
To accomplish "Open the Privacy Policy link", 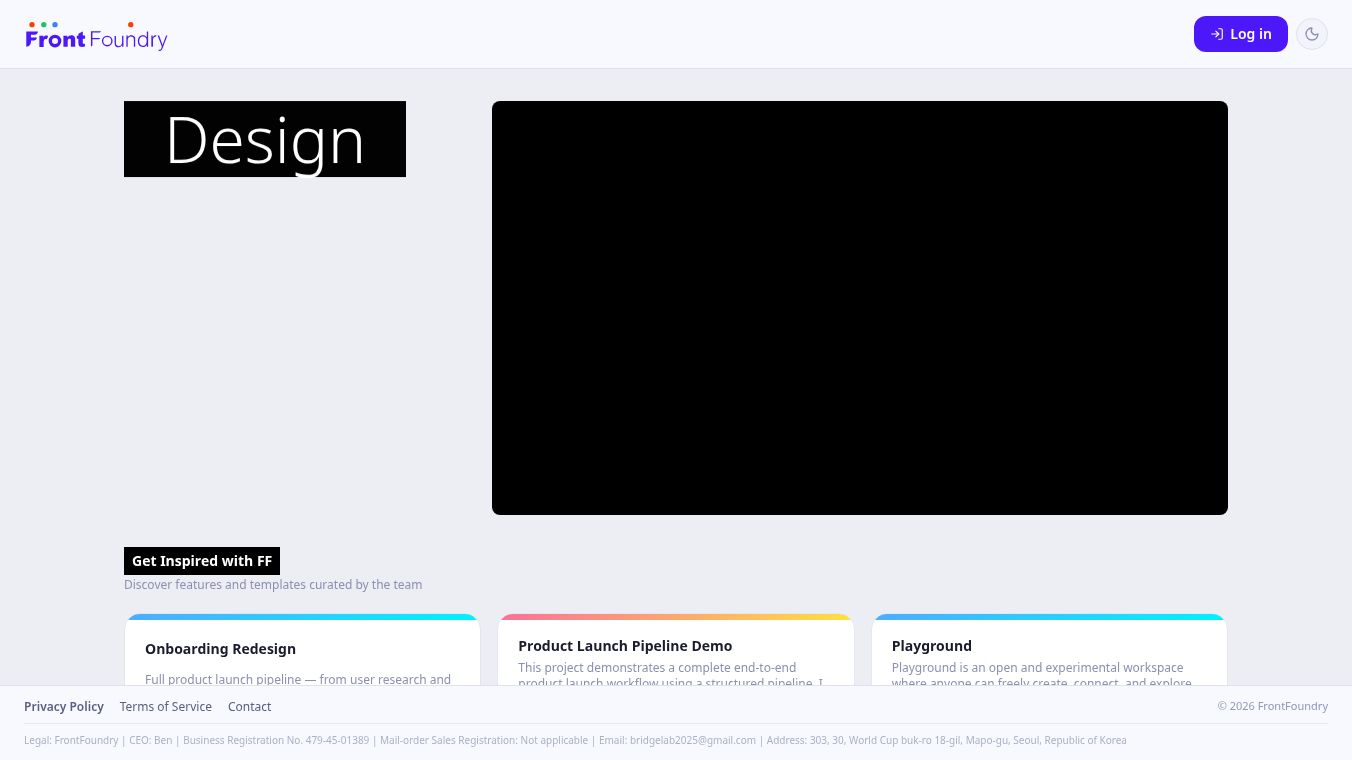I will [64, 706].
